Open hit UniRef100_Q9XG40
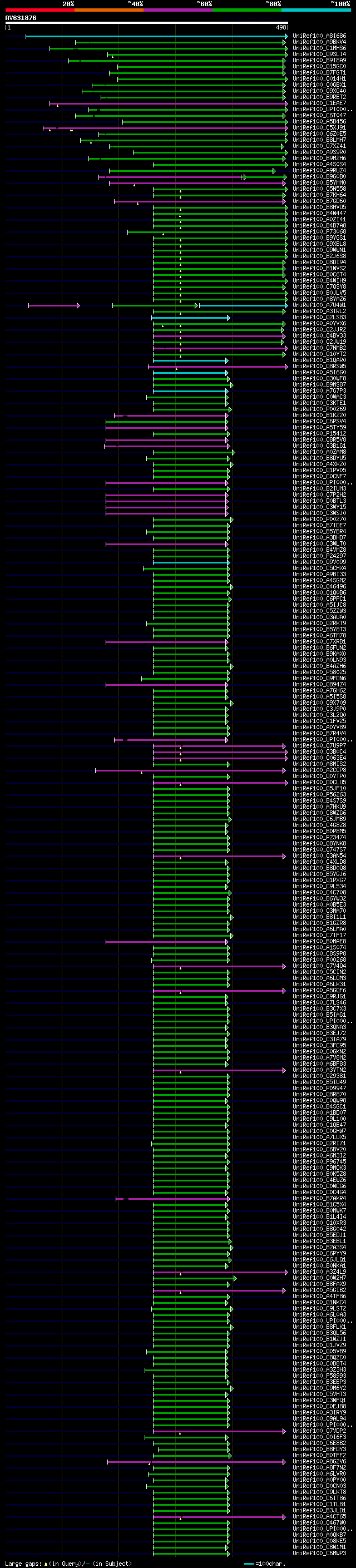356x1568 pixels. click(x=319, y=91)
